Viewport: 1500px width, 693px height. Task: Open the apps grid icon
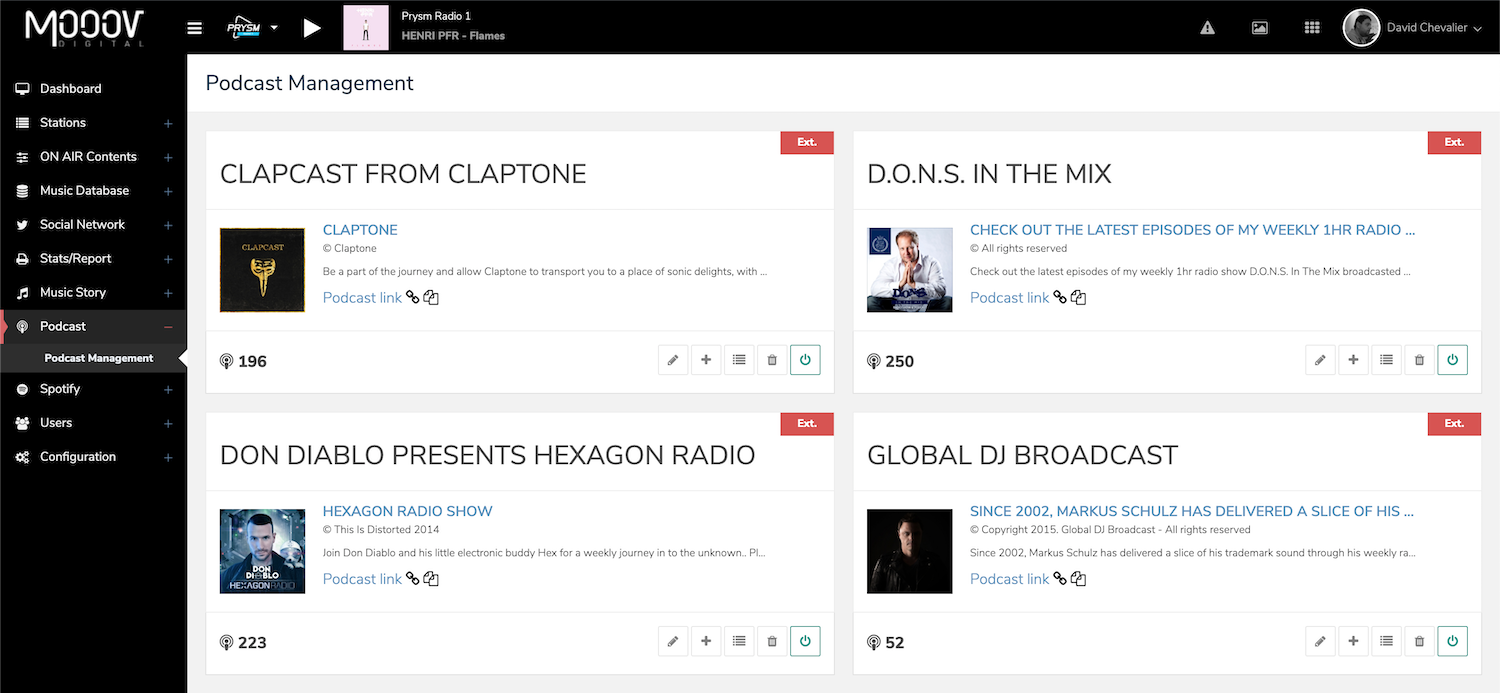[1312, 28]
